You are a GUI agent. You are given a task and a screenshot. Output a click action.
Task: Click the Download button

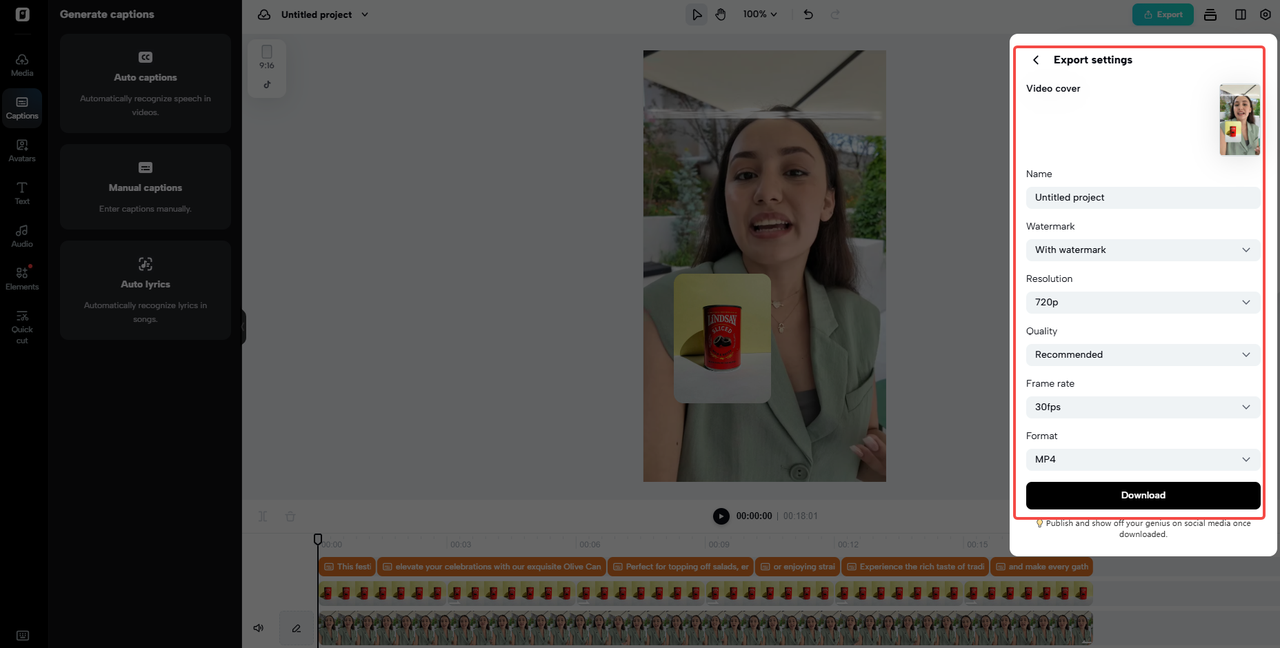coord(1142,495)
